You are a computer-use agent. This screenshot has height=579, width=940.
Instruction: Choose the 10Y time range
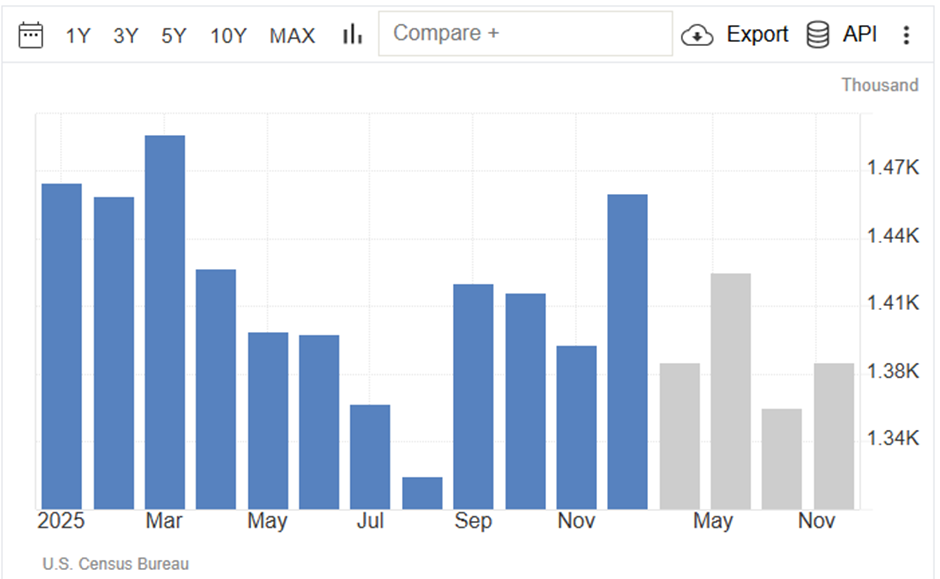228,36
